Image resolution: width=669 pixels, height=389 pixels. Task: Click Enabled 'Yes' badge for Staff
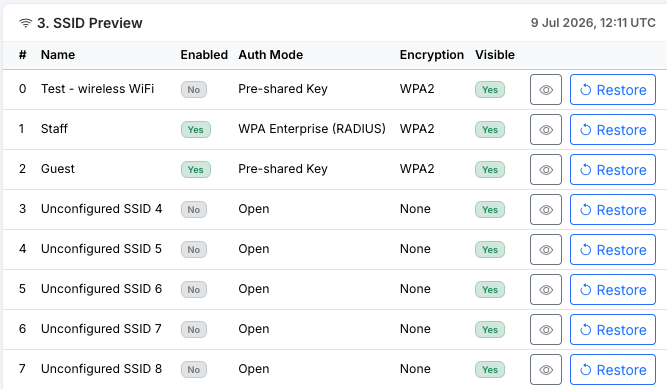(x=195, y=130)
